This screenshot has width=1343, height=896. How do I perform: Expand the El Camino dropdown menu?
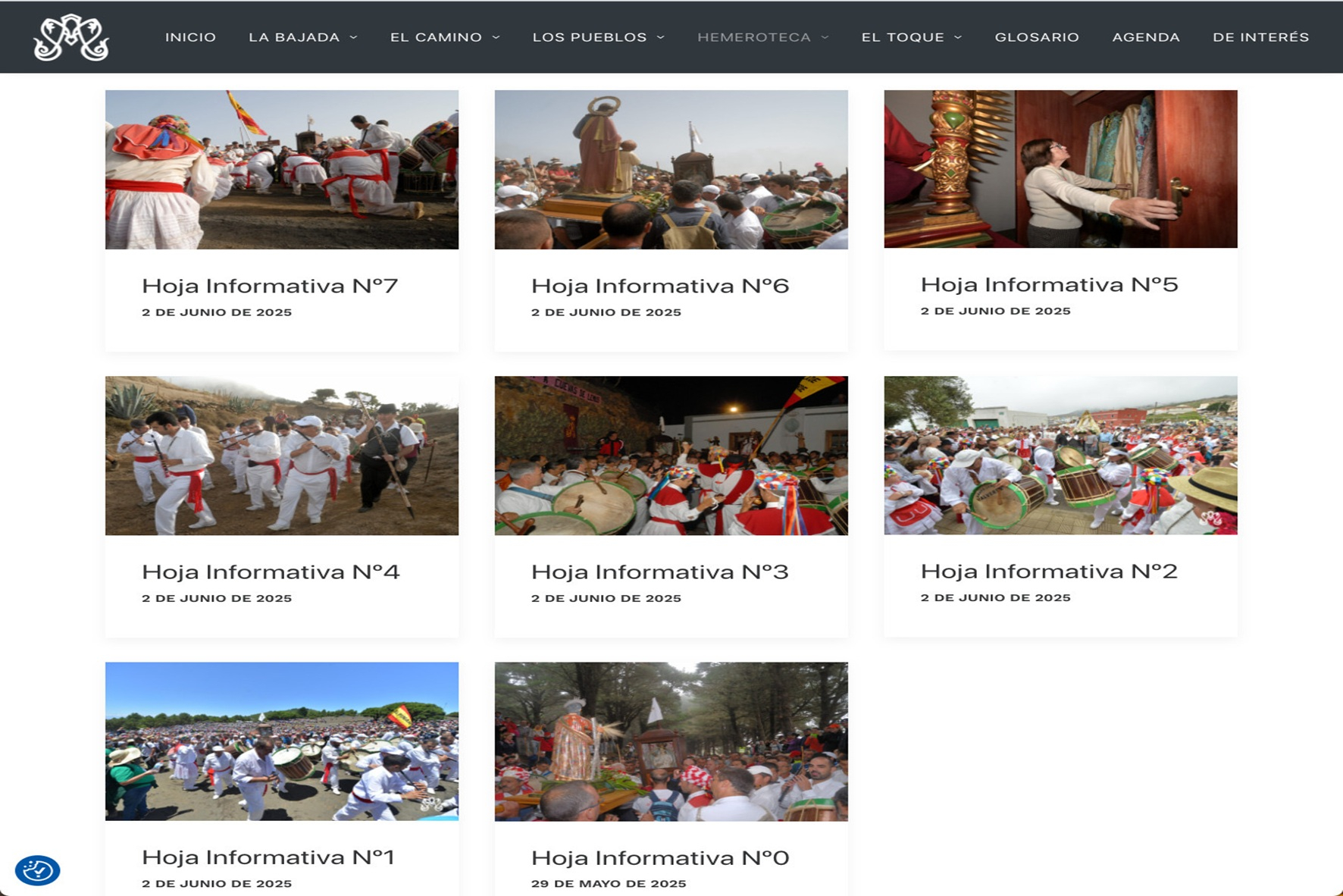pos(444,37)
